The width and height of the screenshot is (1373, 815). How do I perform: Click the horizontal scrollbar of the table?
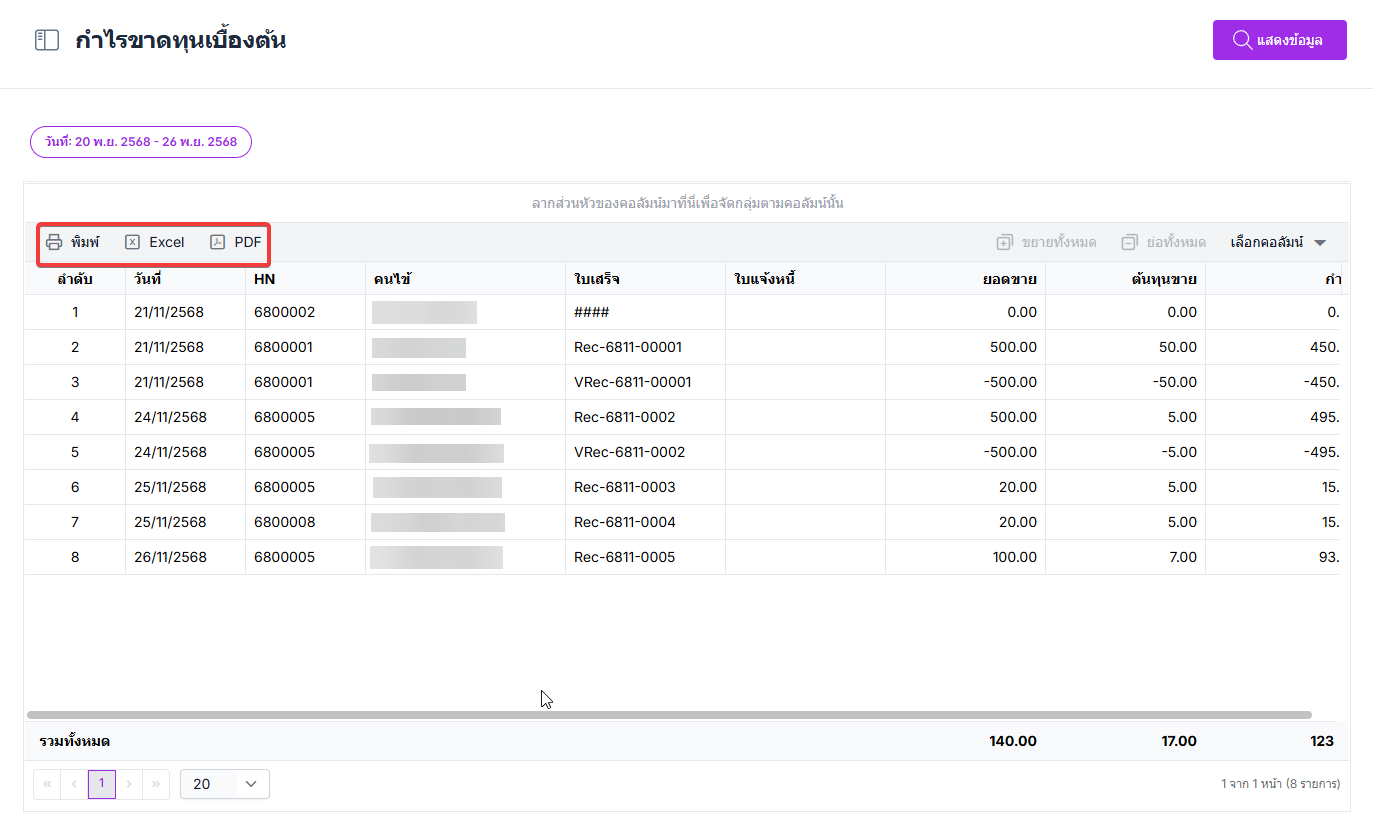click(x=668, y=715)
